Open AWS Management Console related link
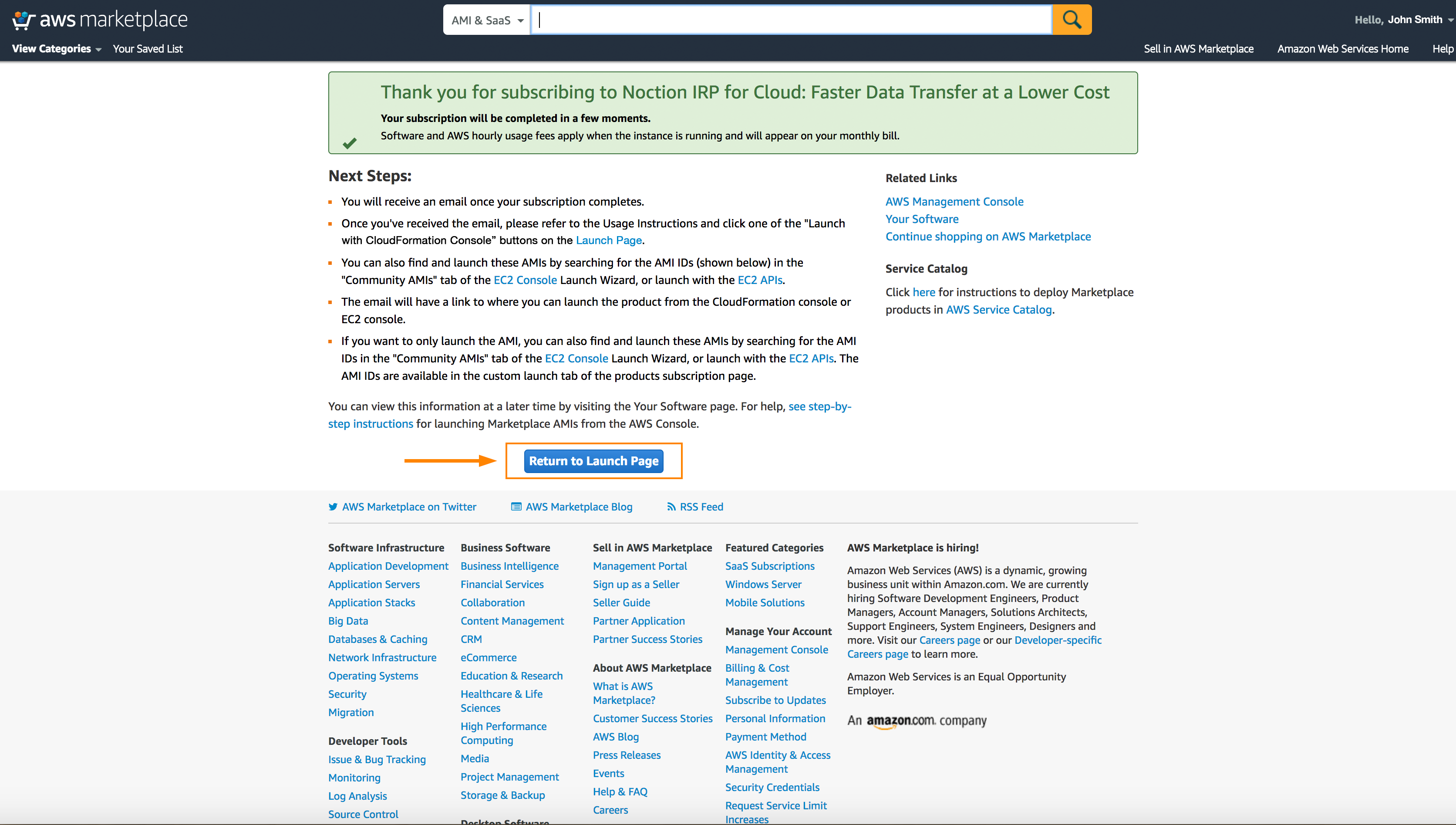The image size is (1456, 825). pos(954,202)
